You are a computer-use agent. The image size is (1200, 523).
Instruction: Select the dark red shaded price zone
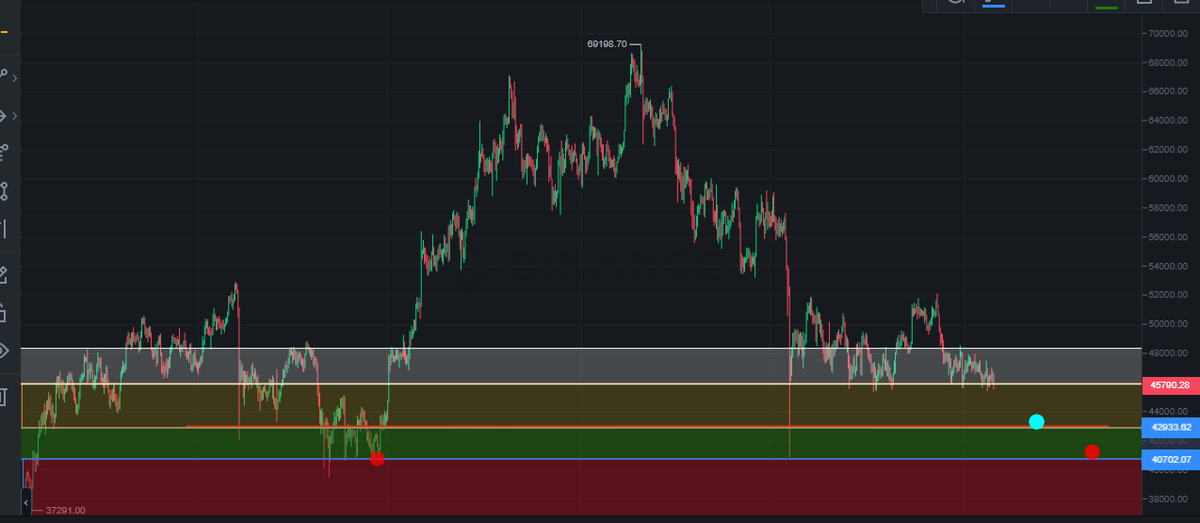[580, 488]
